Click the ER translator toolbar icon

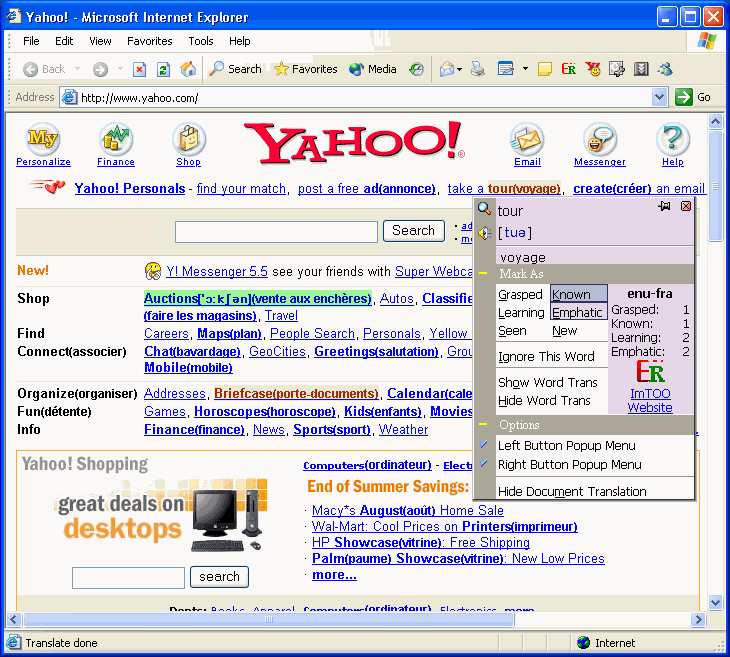tap(568, 69)
